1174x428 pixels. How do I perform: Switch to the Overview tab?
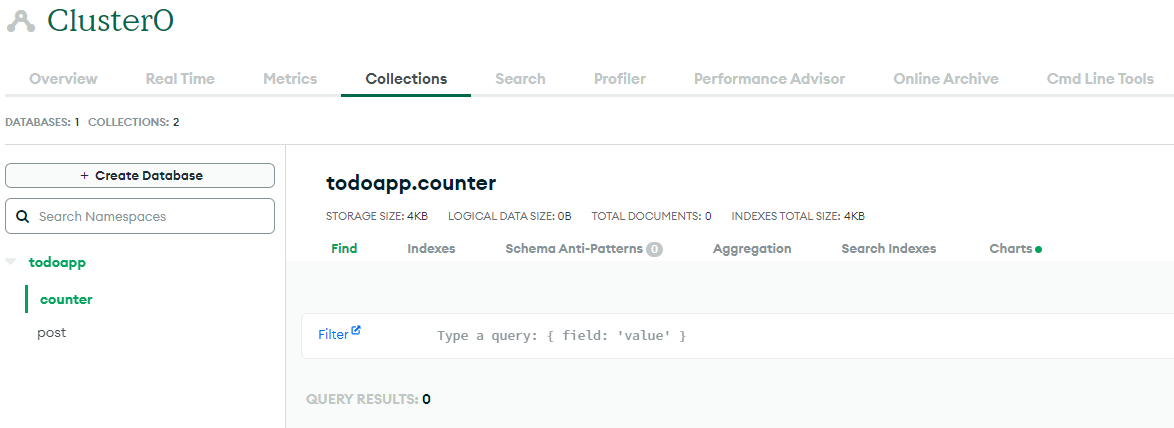63,79
